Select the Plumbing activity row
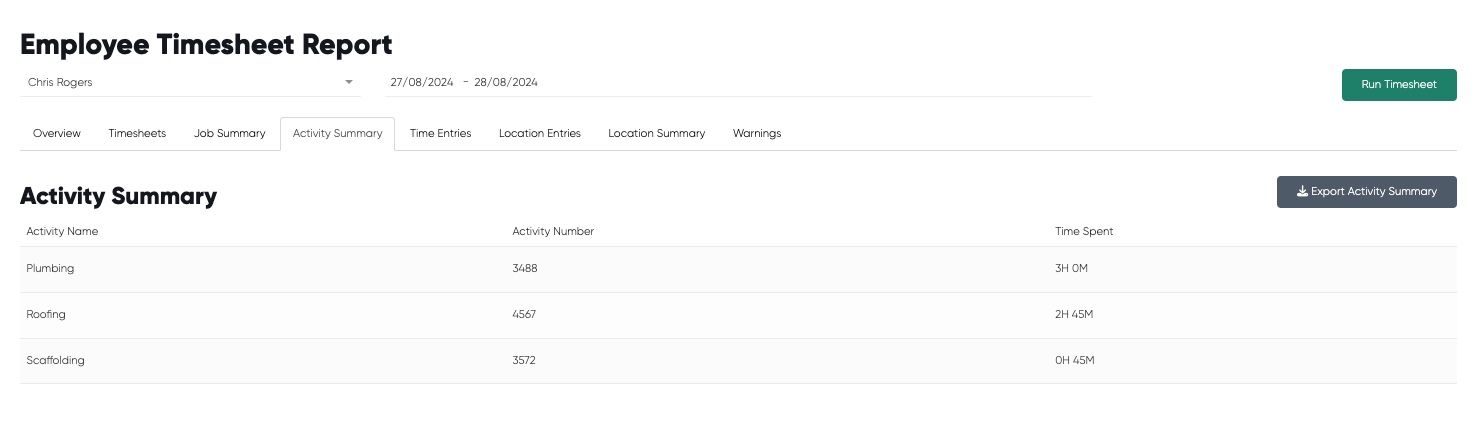Viewport: 1476px width, 425px height. pyautogui.click(x=738, y=269)
